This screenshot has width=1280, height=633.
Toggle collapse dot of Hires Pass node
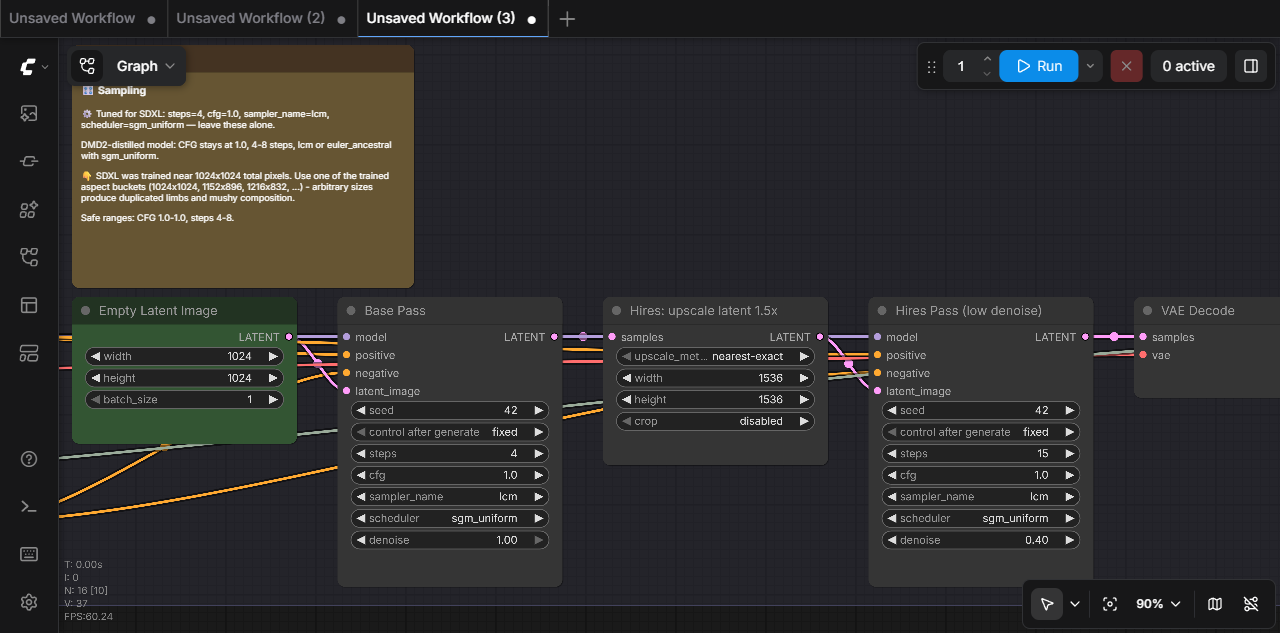pos(883,311)
